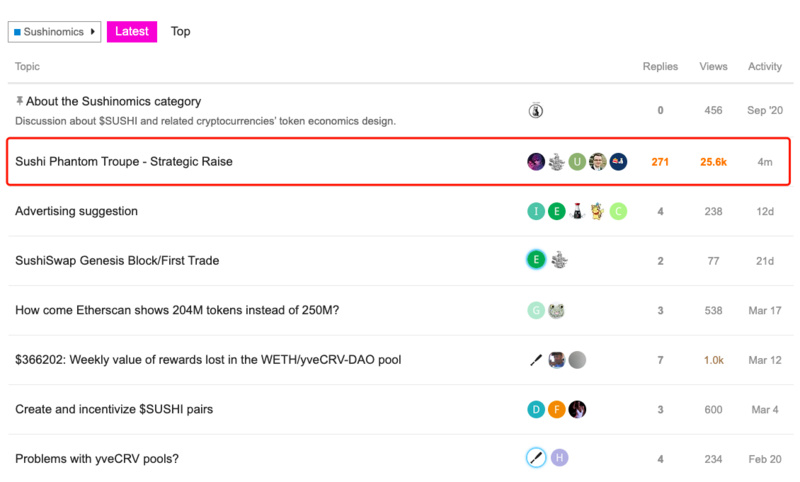The width and height of the screenshot is (800, 482).
Task: Open the Advertising suggestion topic
Action: (77, 211)
